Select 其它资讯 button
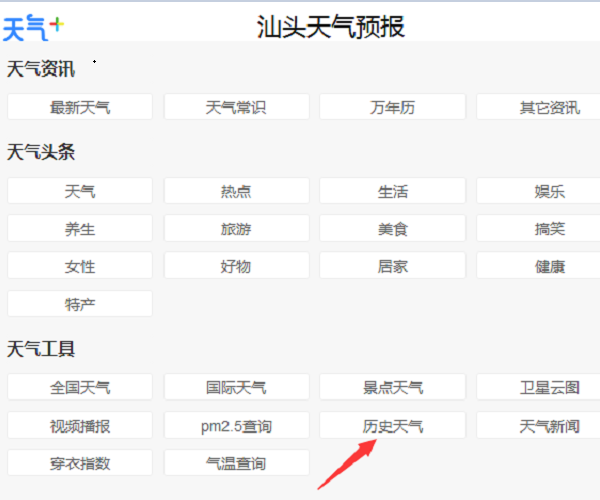 (x=538, y=107)
